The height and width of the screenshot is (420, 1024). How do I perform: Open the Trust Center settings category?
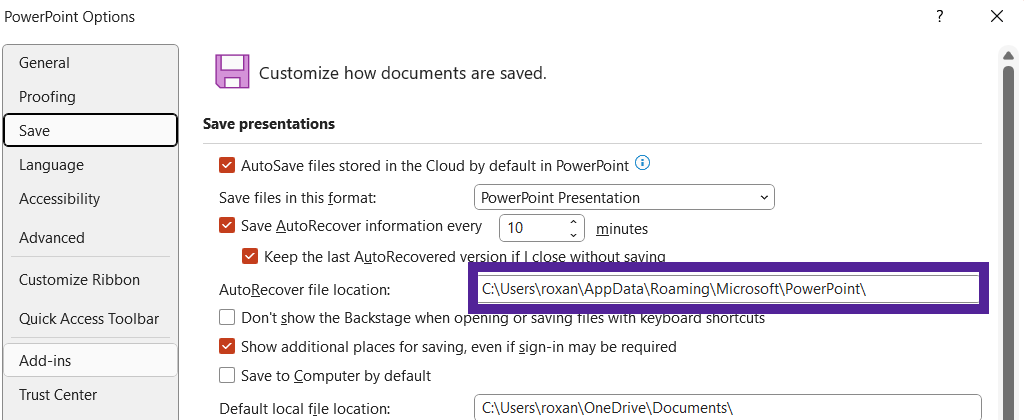coord(58,395)
